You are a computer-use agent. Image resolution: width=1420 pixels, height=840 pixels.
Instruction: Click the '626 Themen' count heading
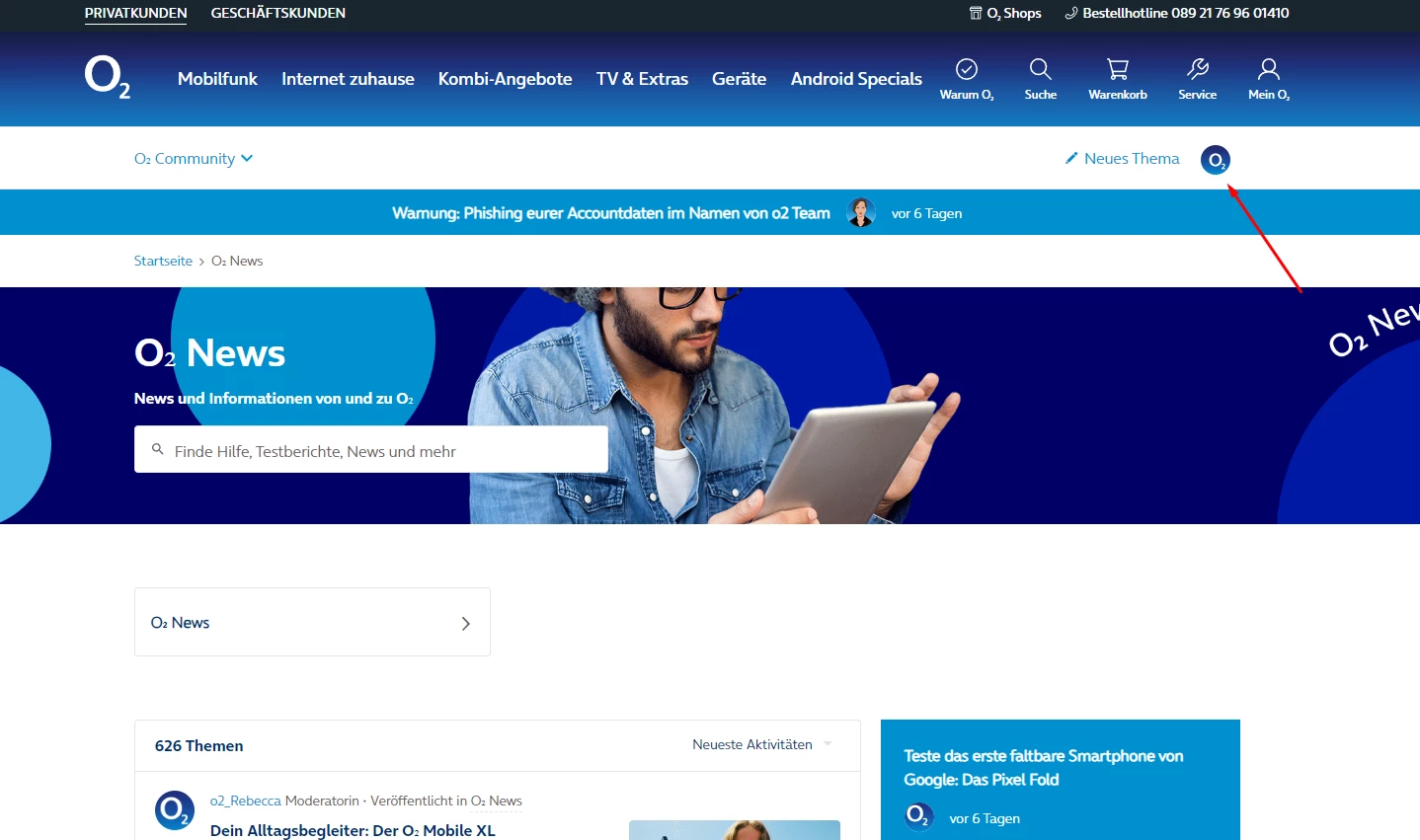(x=198, y=745)
